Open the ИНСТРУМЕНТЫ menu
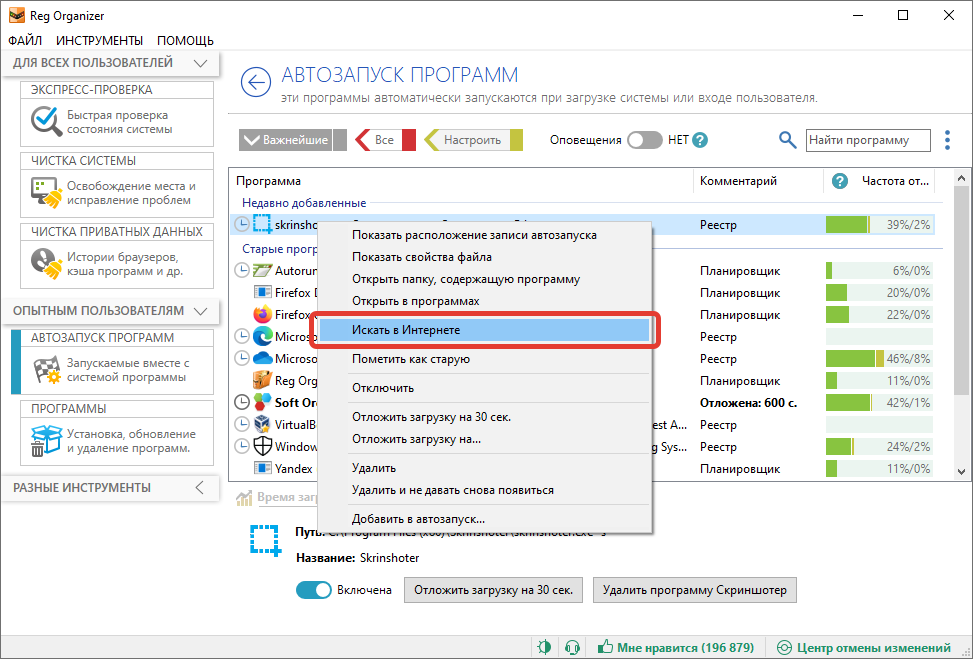Viewport: 973px width, 659px height. click(99, 41)
